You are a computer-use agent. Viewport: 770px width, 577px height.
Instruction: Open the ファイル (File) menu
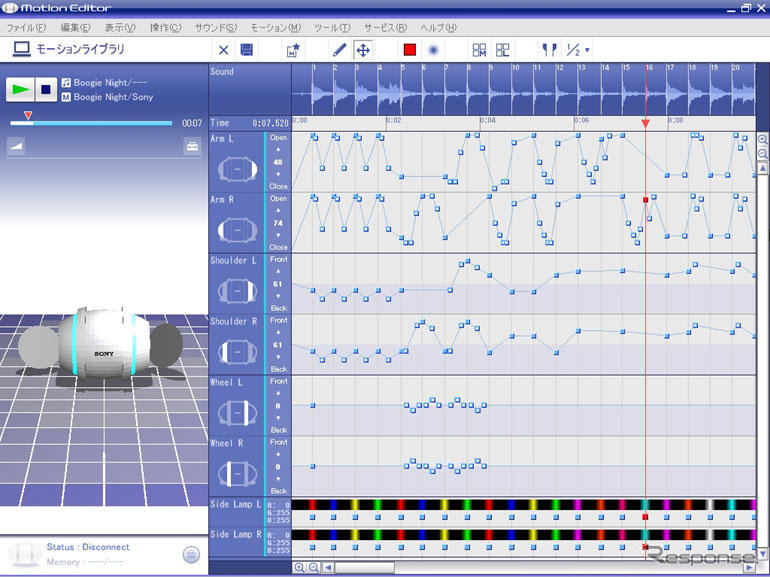(x=26, y=27)
